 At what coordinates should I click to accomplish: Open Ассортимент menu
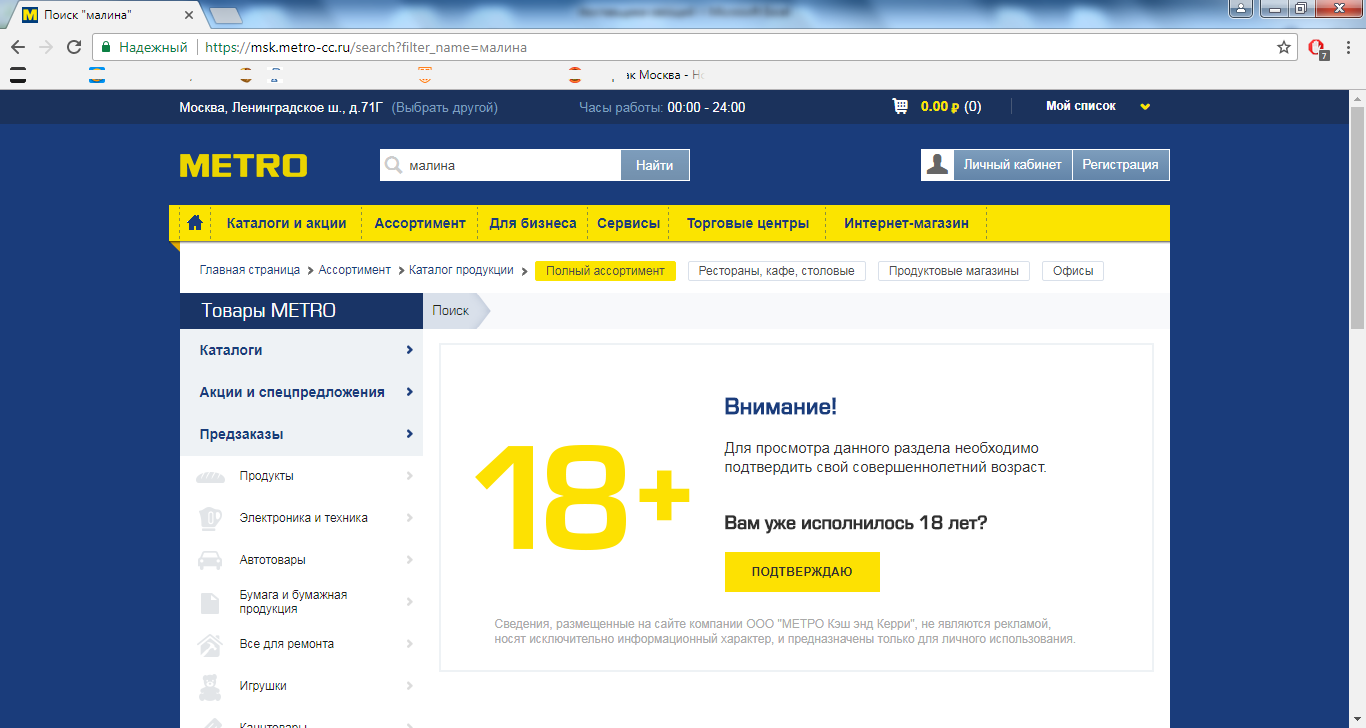tap(420, 223)
